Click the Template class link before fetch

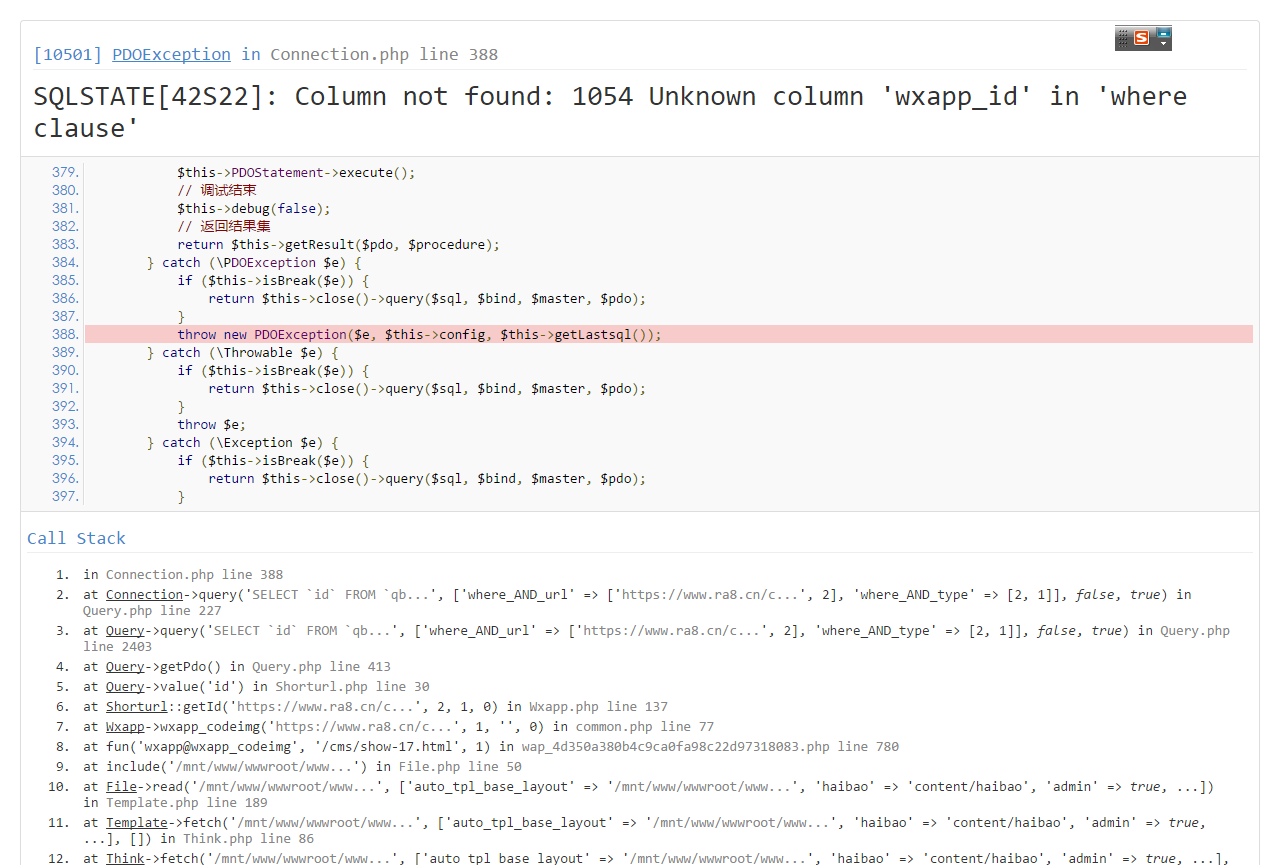point(136,822)
